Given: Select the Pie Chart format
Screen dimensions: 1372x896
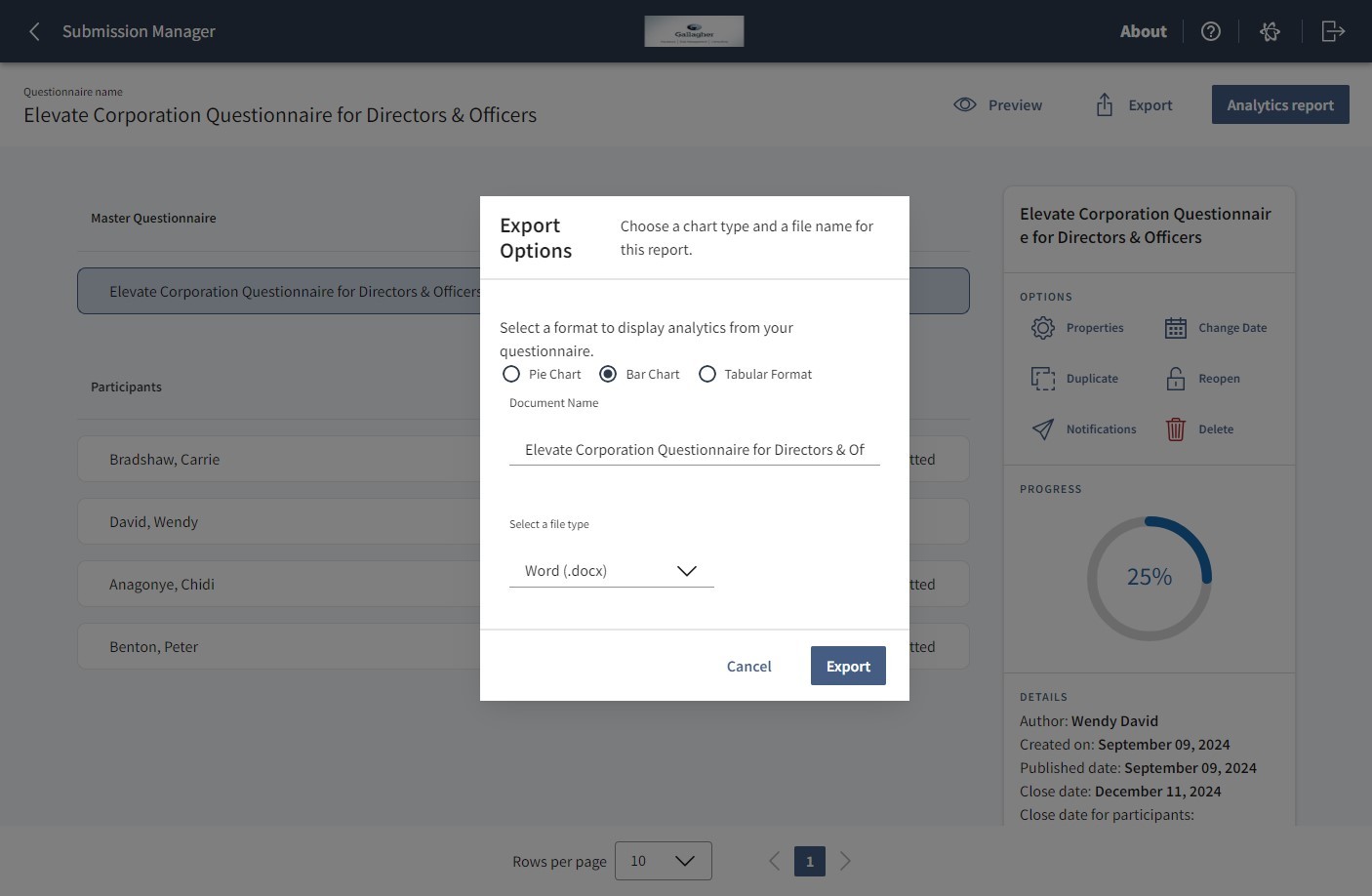Looking at the screenshot, I should (x=511, y=374).
